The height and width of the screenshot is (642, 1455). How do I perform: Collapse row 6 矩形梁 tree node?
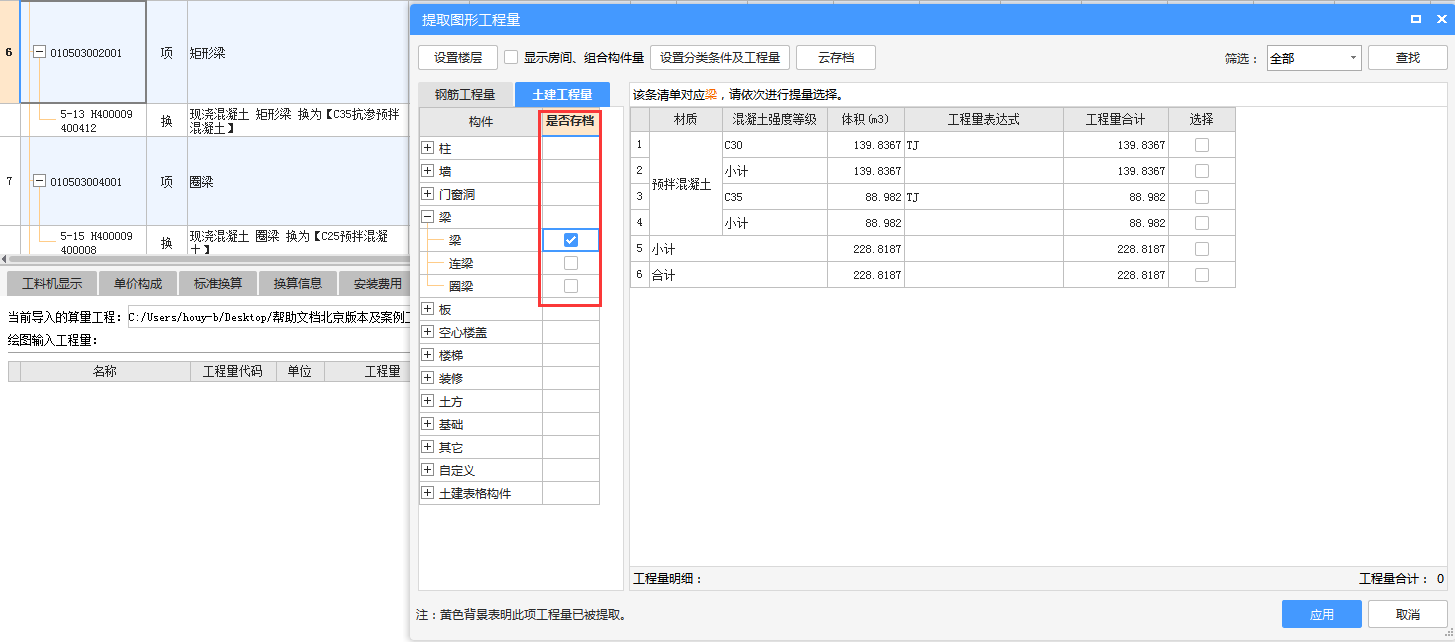[39, 53]
